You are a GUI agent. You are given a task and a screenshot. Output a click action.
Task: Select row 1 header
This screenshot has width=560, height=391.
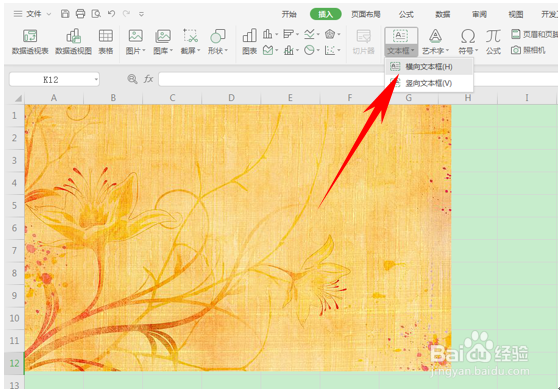[x=14, y=115]
